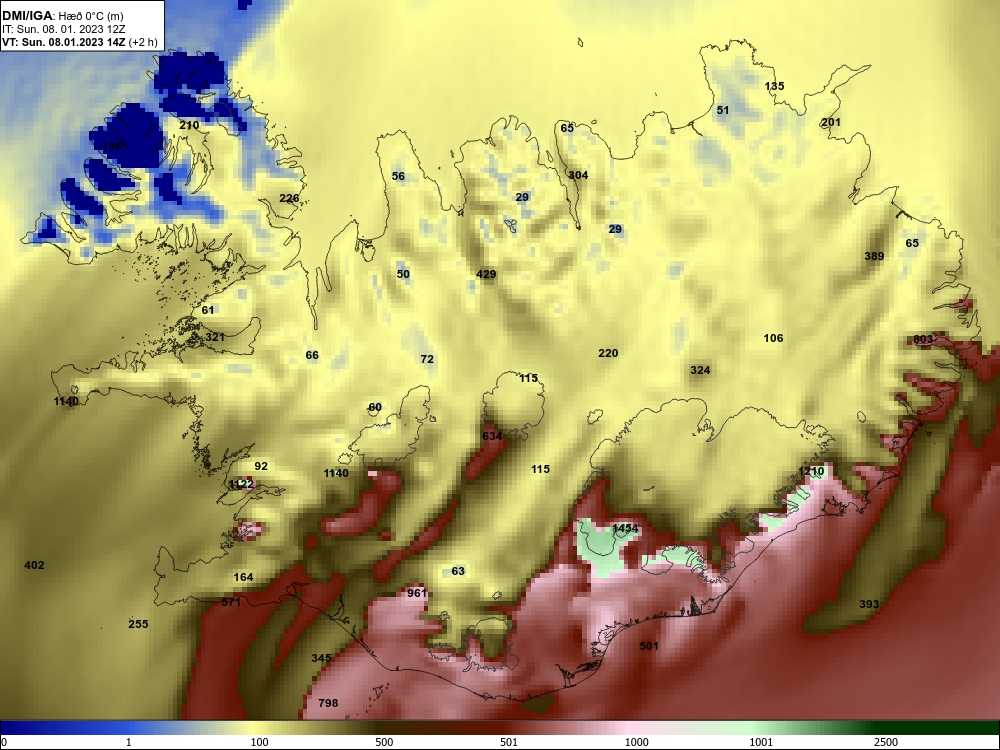Click the map value 63
The width and height of the screenshot is (1000, 750).
coord(458,571)
